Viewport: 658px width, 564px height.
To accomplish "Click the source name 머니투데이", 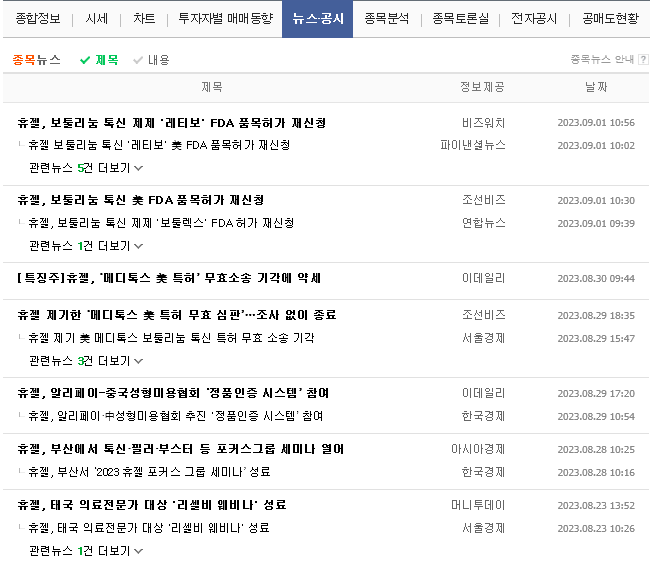I will pos(478,505).
